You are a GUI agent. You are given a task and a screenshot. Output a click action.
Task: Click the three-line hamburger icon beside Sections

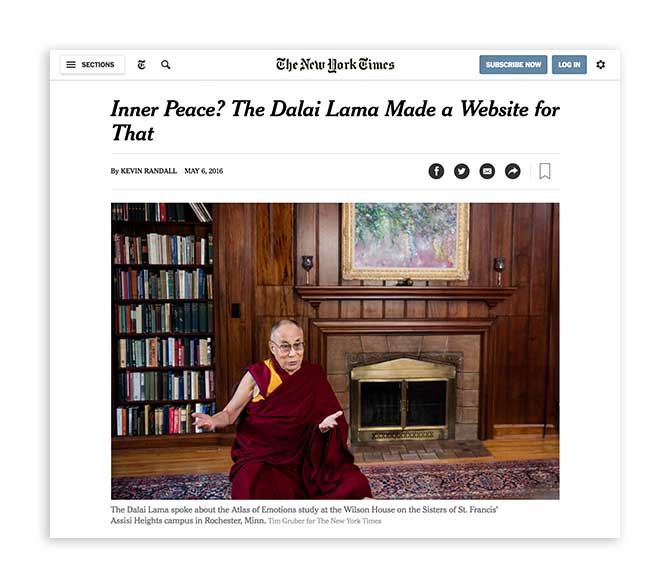click(71, 65)
